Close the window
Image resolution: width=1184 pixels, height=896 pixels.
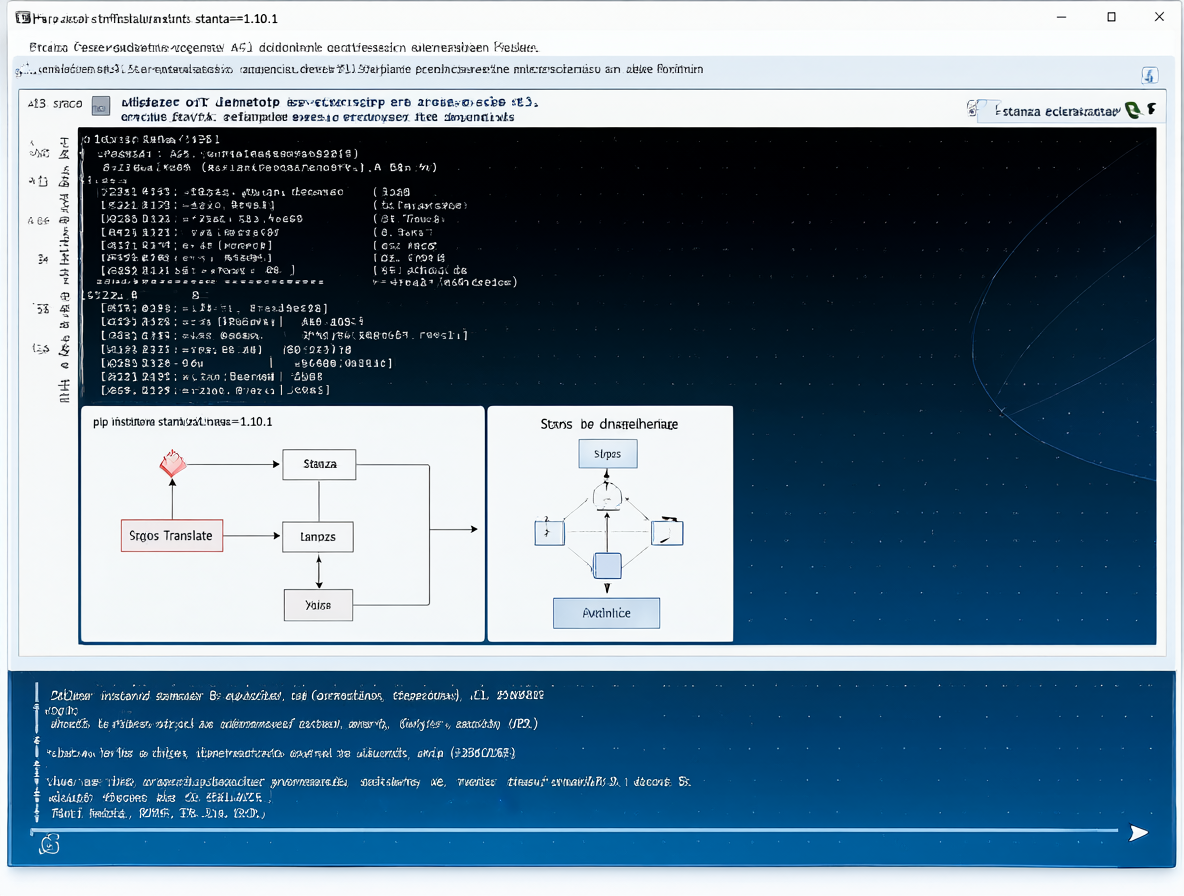(x=1159, y=17)
